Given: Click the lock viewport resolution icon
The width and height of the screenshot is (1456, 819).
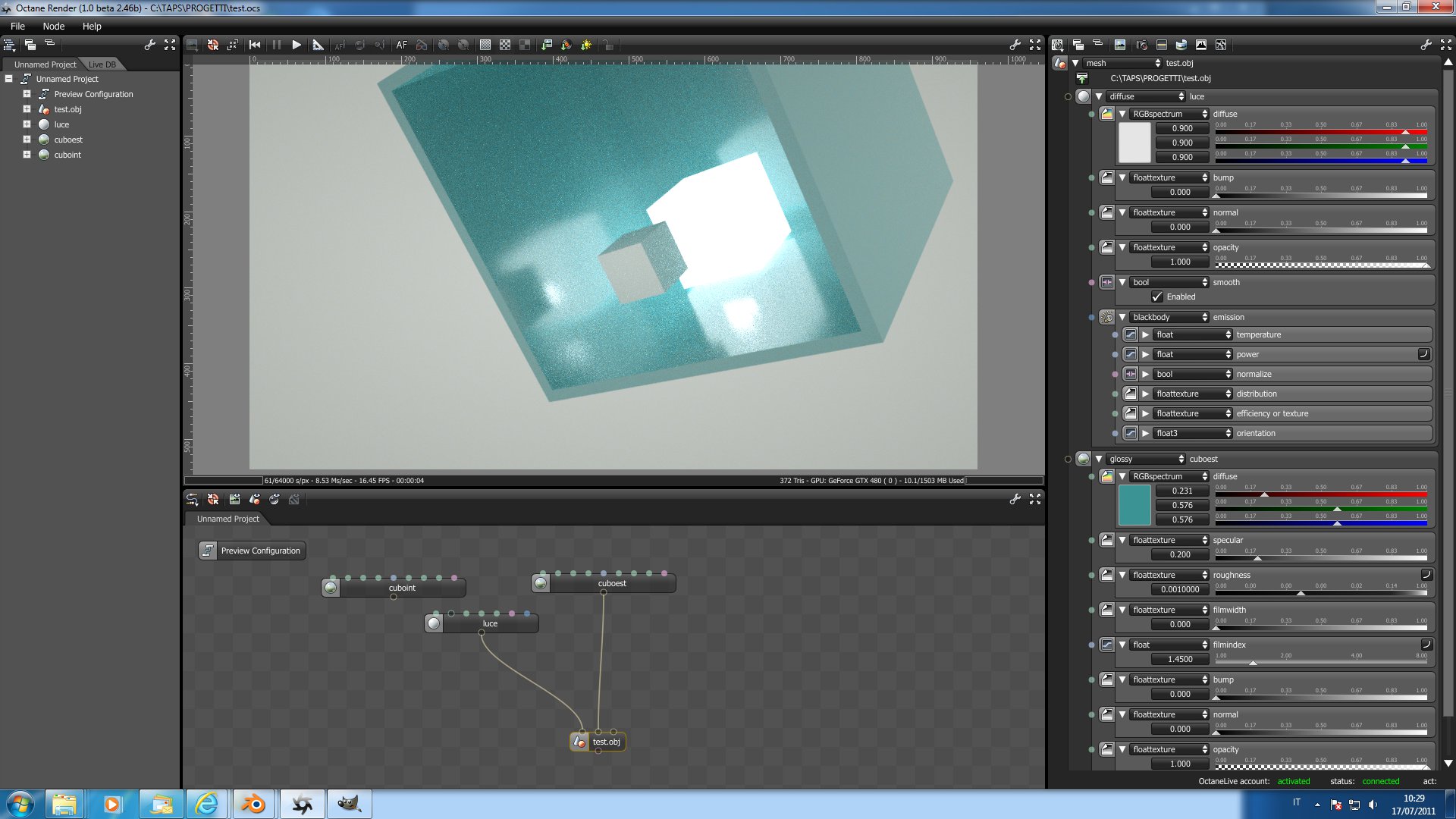Looking at the screenshot, I should point(608,45).
